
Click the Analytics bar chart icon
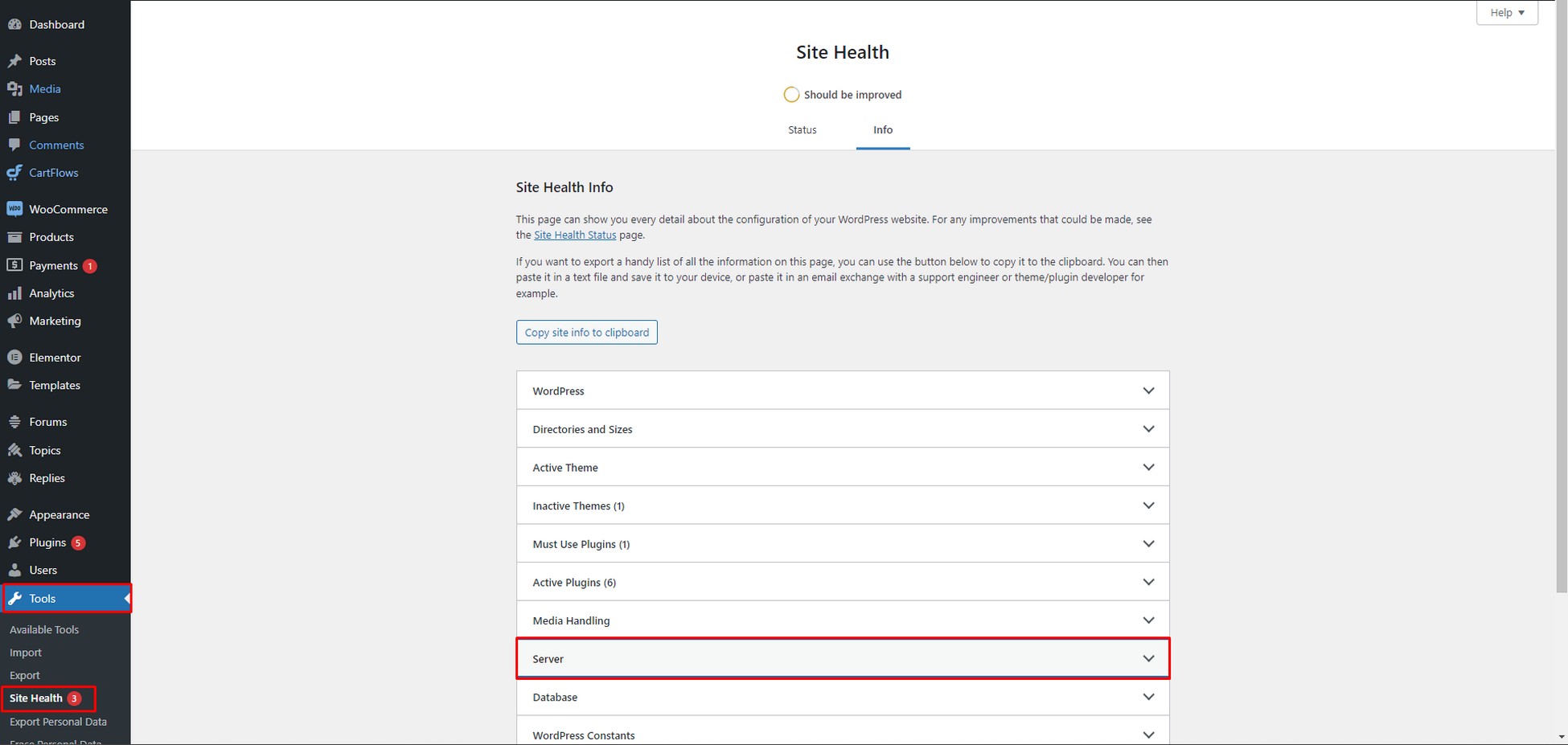(x=14, y=293)
